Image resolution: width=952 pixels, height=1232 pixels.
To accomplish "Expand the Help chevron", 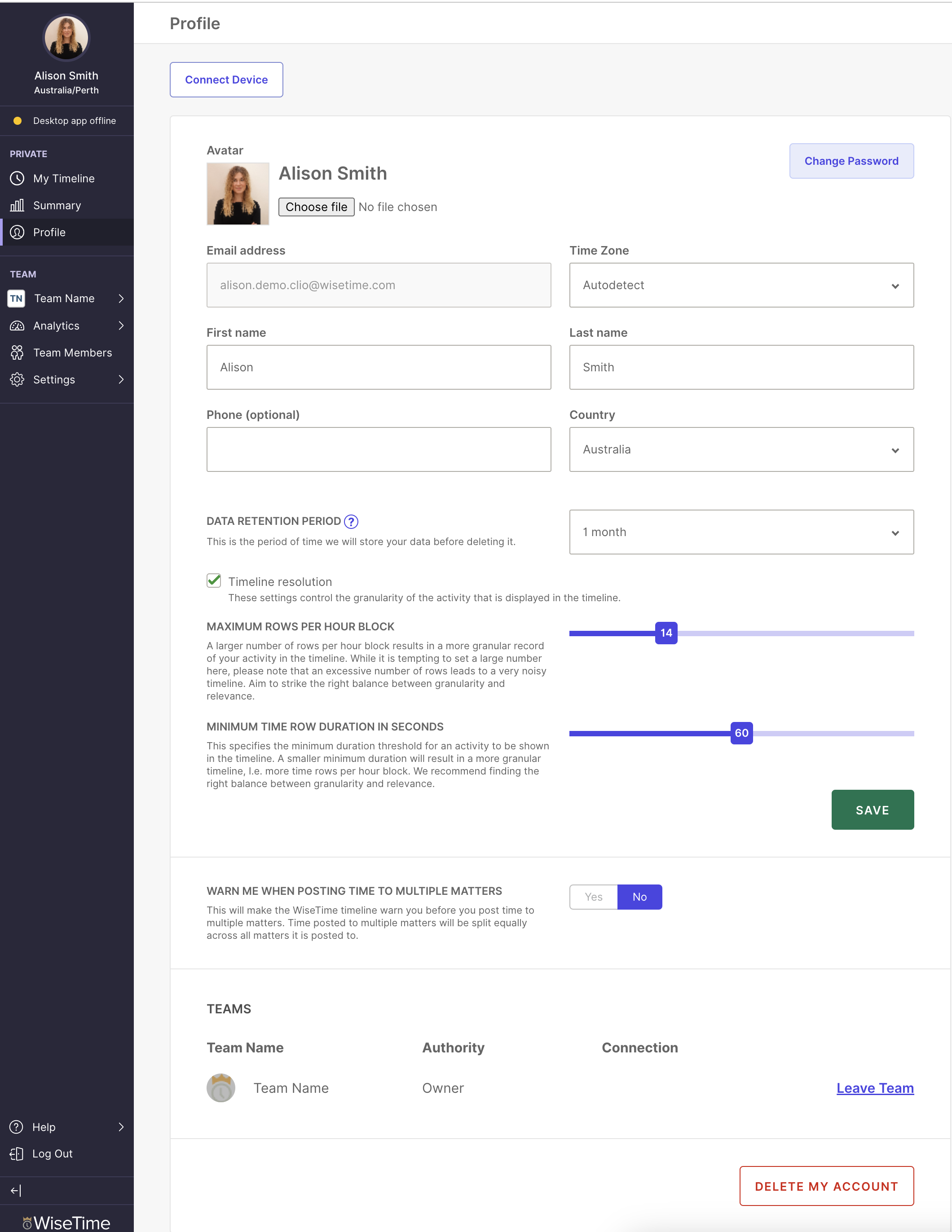I will click(121, 1127).
